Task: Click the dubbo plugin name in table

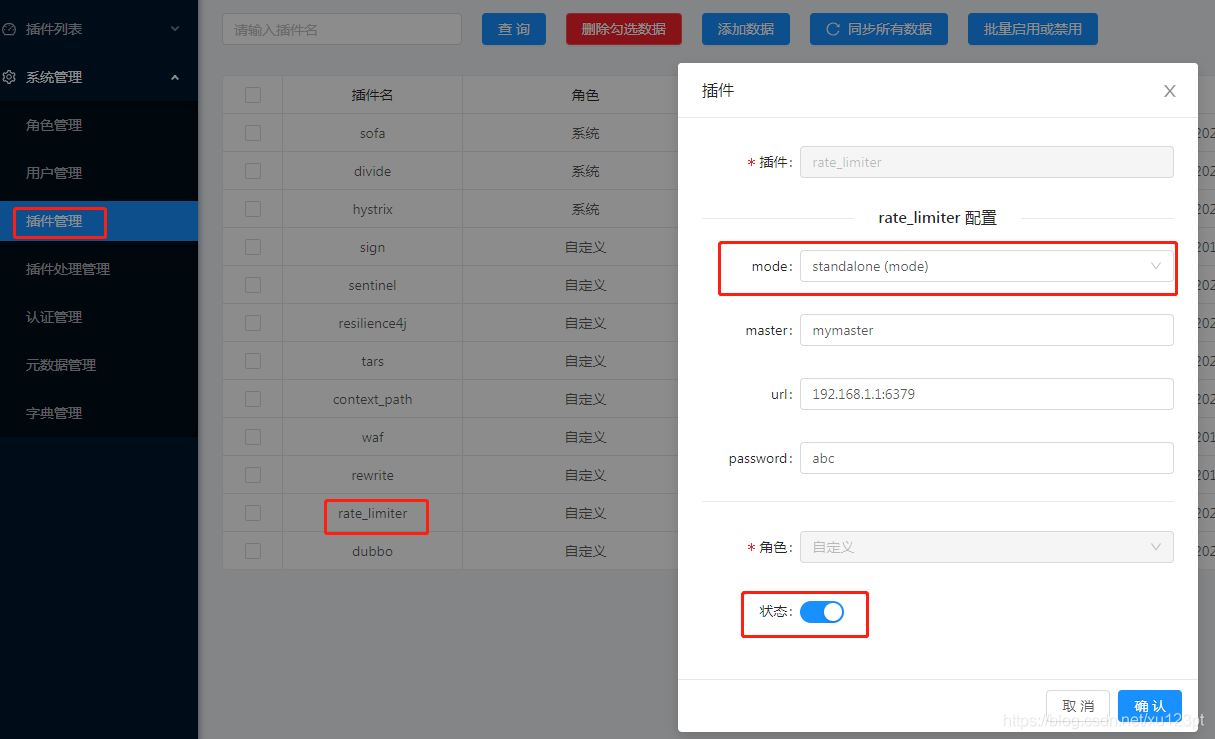Action: [373, 551]
